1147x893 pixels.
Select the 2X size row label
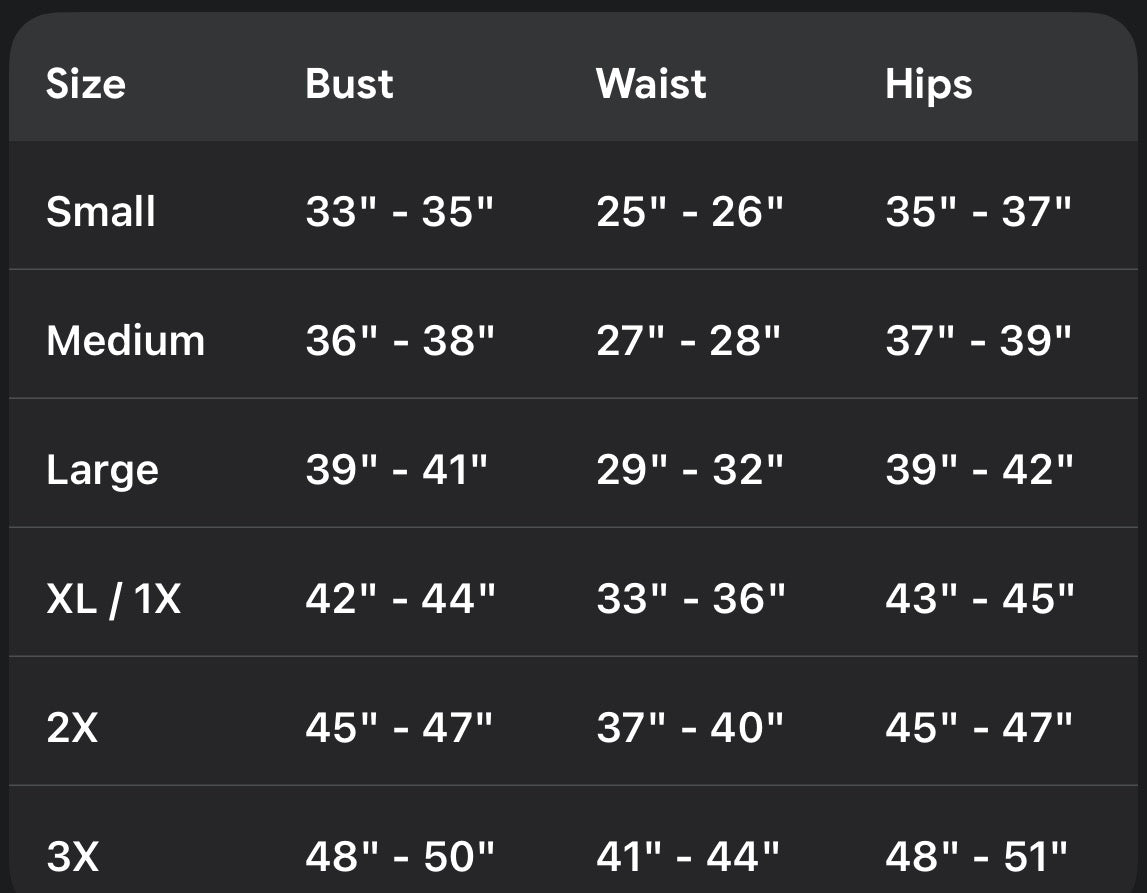[72, 728]
